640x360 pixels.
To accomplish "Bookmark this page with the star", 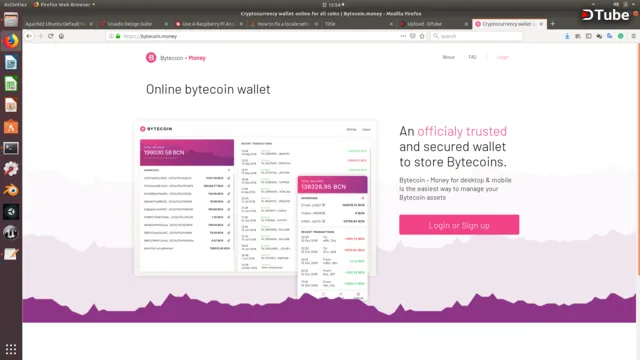I will point(422,36).
